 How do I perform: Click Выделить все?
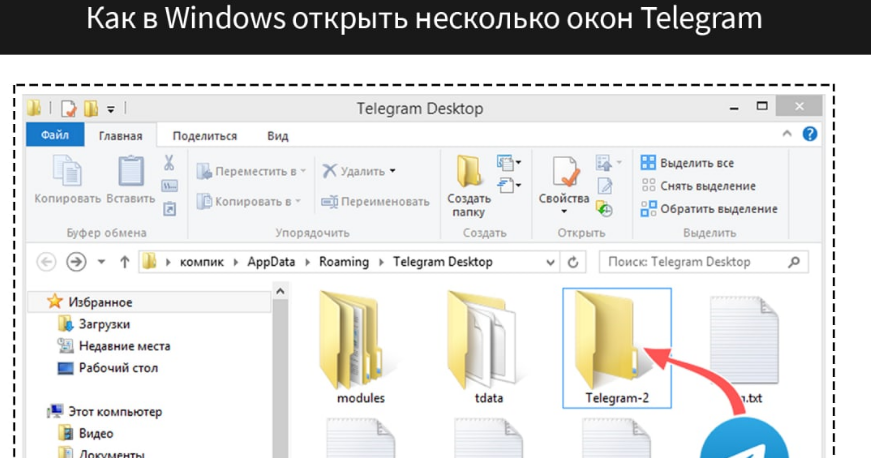pos(687,163)
